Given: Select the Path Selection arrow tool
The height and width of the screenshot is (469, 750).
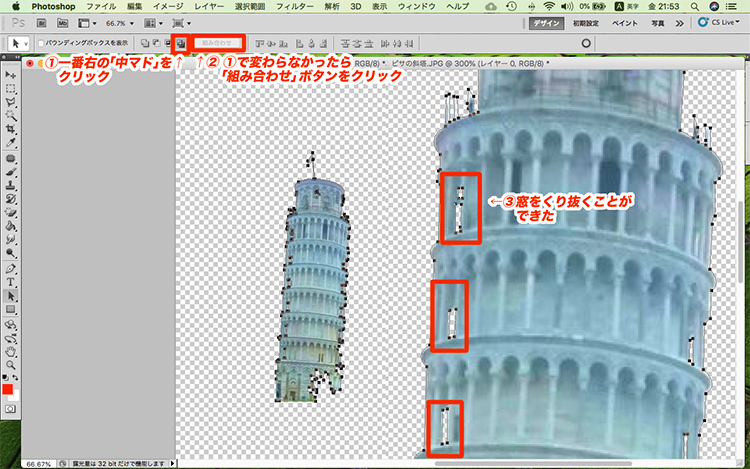Looking at the screenshot, I should [10, 296].
